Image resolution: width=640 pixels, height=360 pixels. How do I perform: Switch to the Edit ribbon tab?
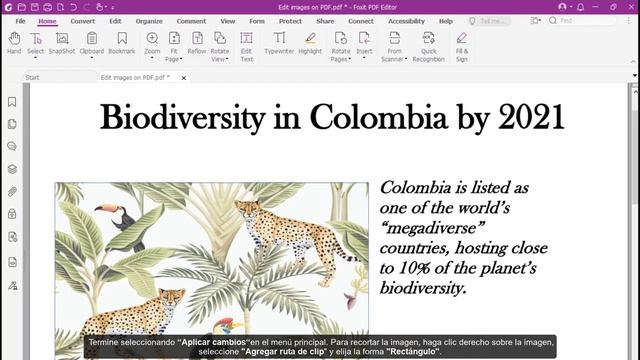point(115,21)
